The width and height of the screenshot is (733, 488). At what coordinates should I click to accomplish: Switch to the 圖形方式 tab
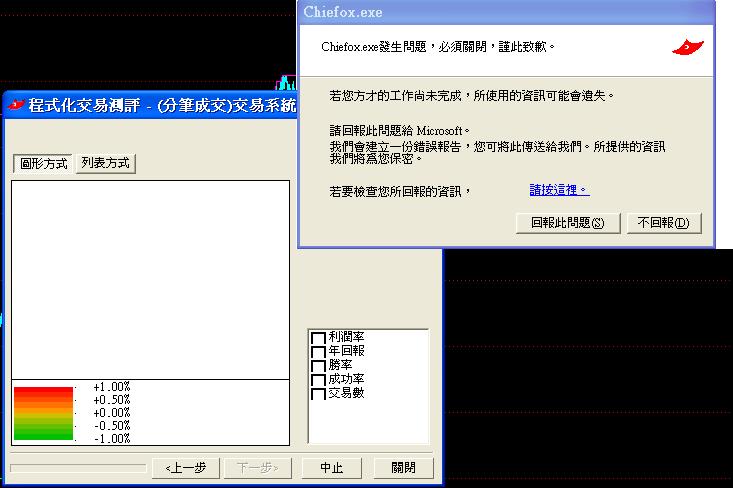click(44, 163)
